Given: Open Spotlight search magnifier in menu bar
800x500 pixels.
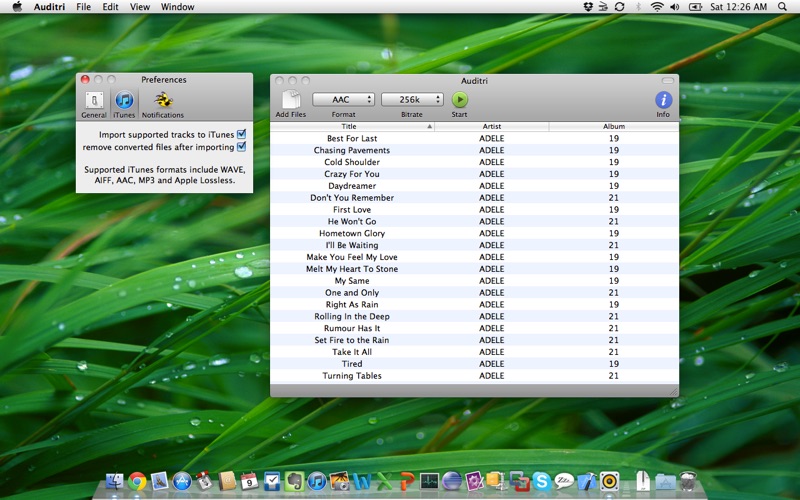Looking at the screenshot, I should [x=782, y=7].
